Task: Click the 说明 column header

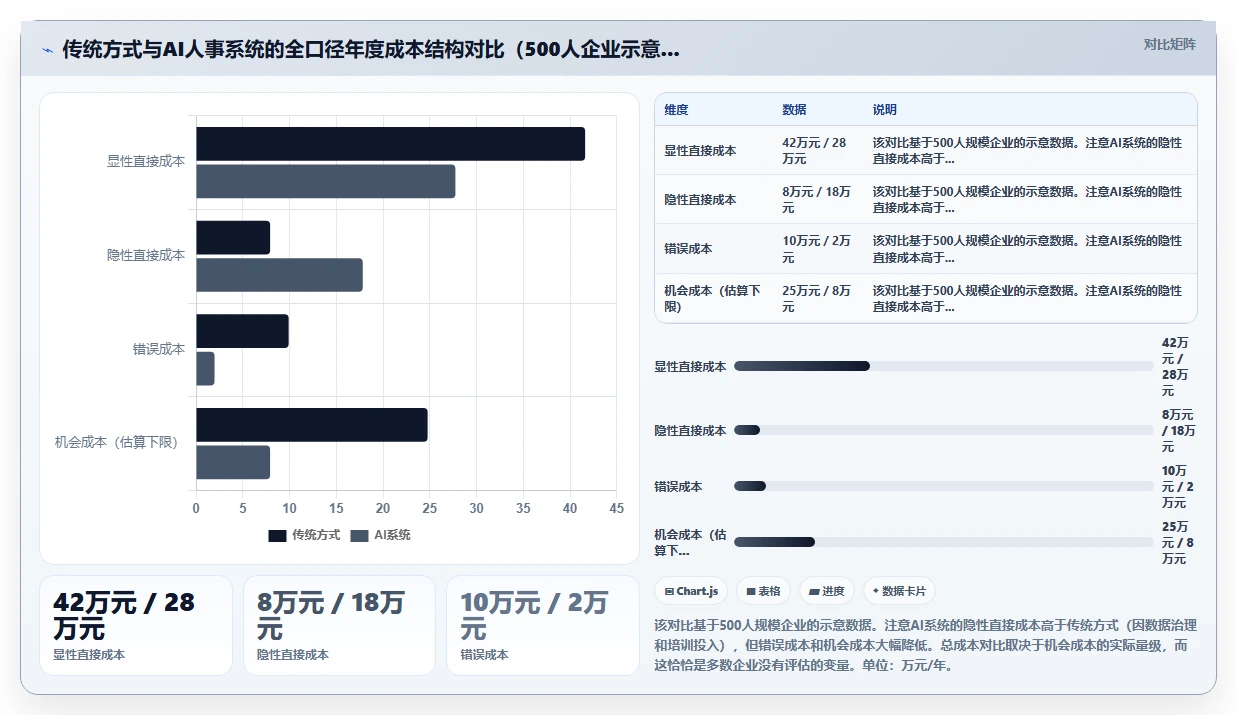Action: [x=885, y=110]
